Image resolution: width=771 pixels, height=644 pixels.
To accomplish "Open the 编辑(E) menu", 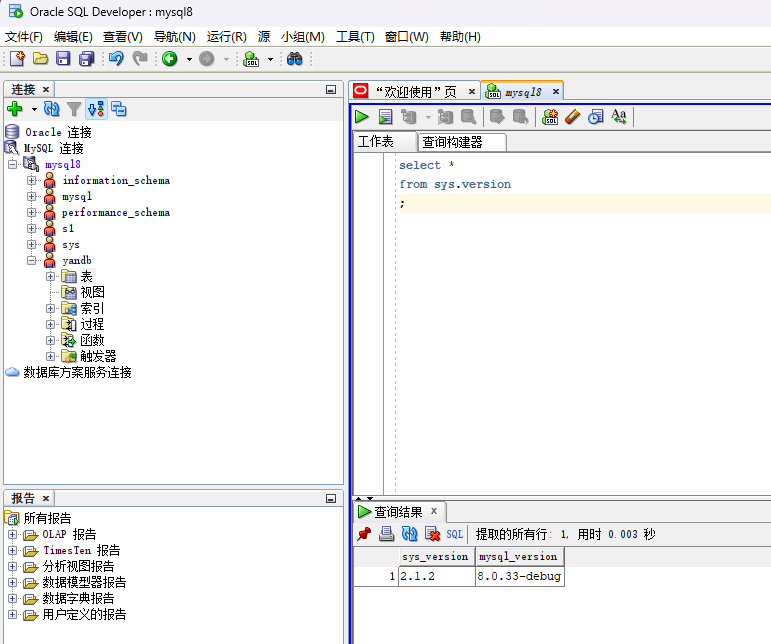I will pyautogui.click(x=73, y=37).
